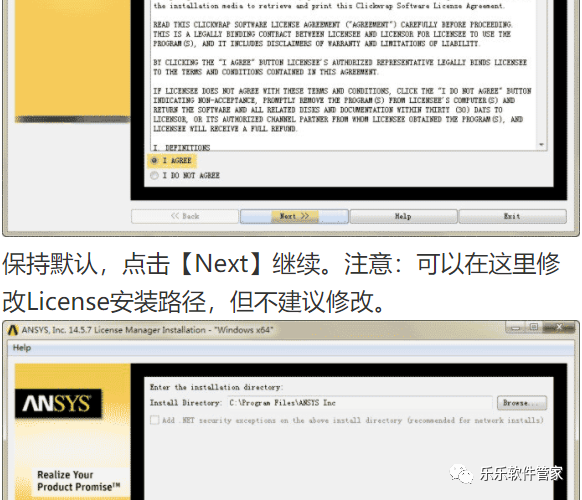Click the Install Directory path field

click(359, 403)
